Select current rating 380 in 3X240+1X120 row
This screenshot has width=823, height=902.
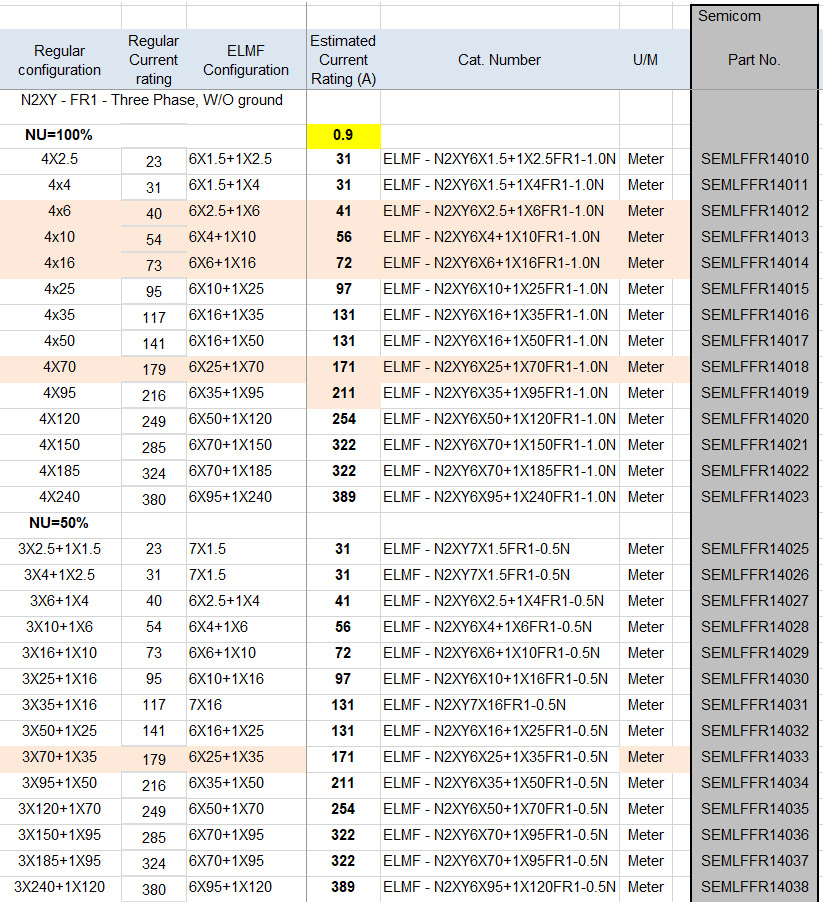[154, 890]
